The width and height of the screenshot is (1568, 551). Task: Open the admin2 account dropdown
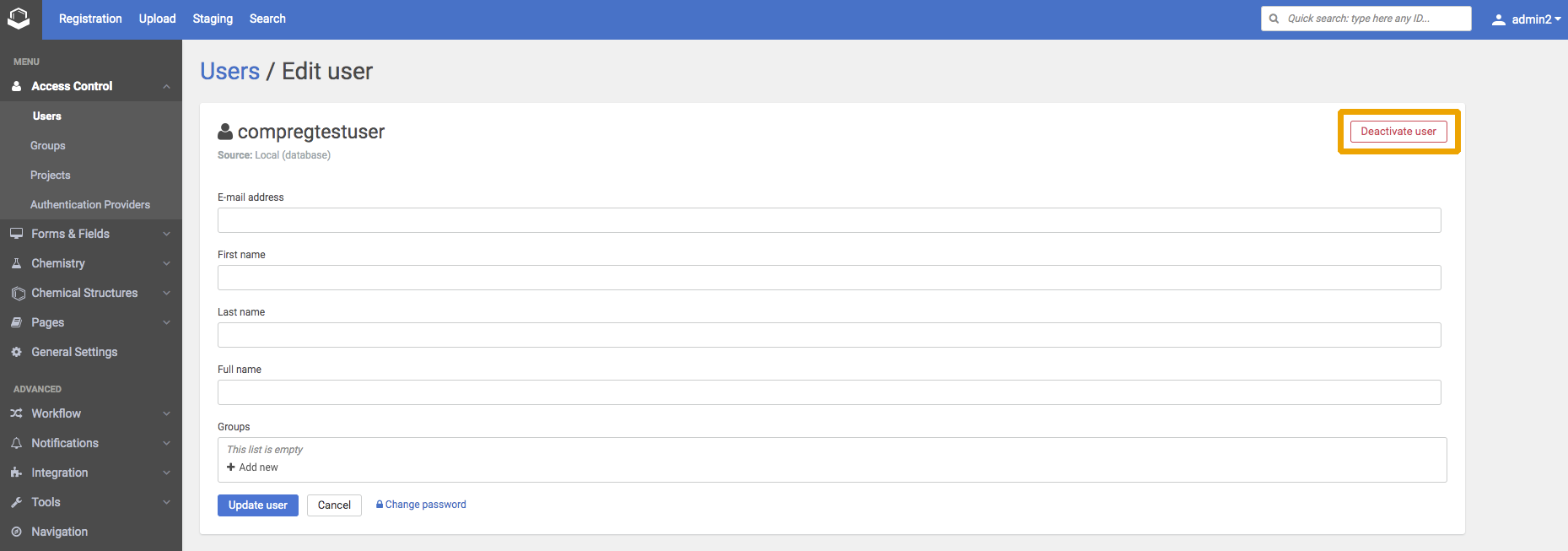(x=1527, y=19)
